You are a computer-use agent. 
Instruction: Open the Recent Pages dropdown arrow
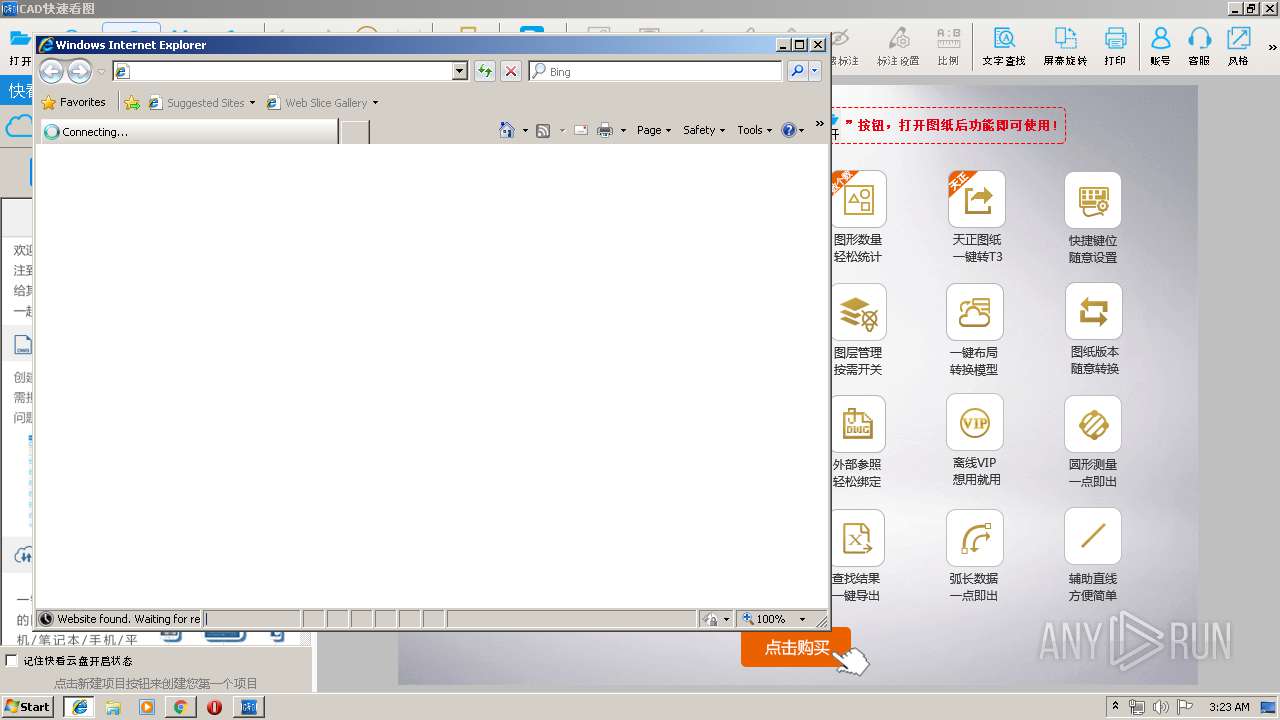tap(101, 72)
